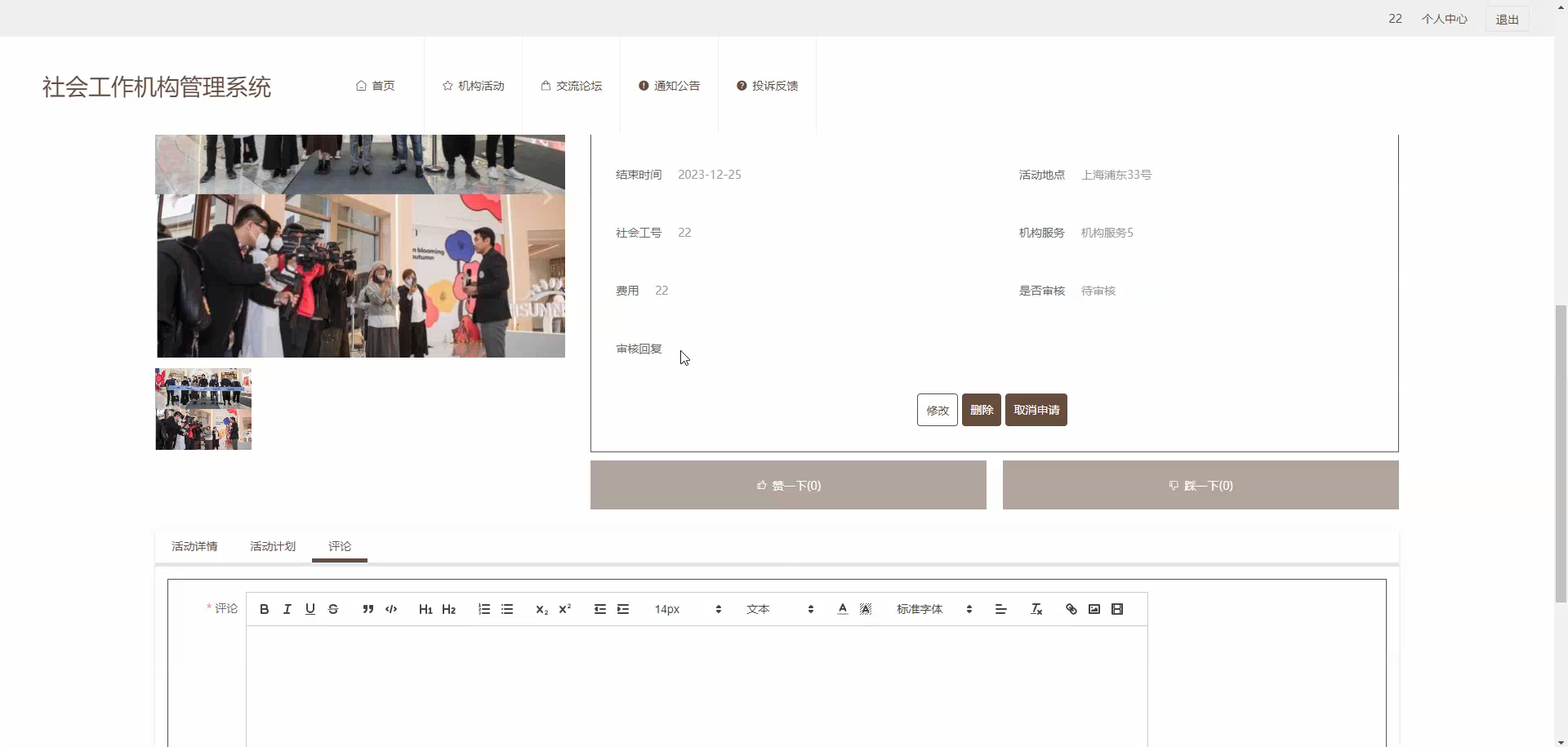Create a bulleted list
This screenshot has height=747, width=1568.
(507, 609)
